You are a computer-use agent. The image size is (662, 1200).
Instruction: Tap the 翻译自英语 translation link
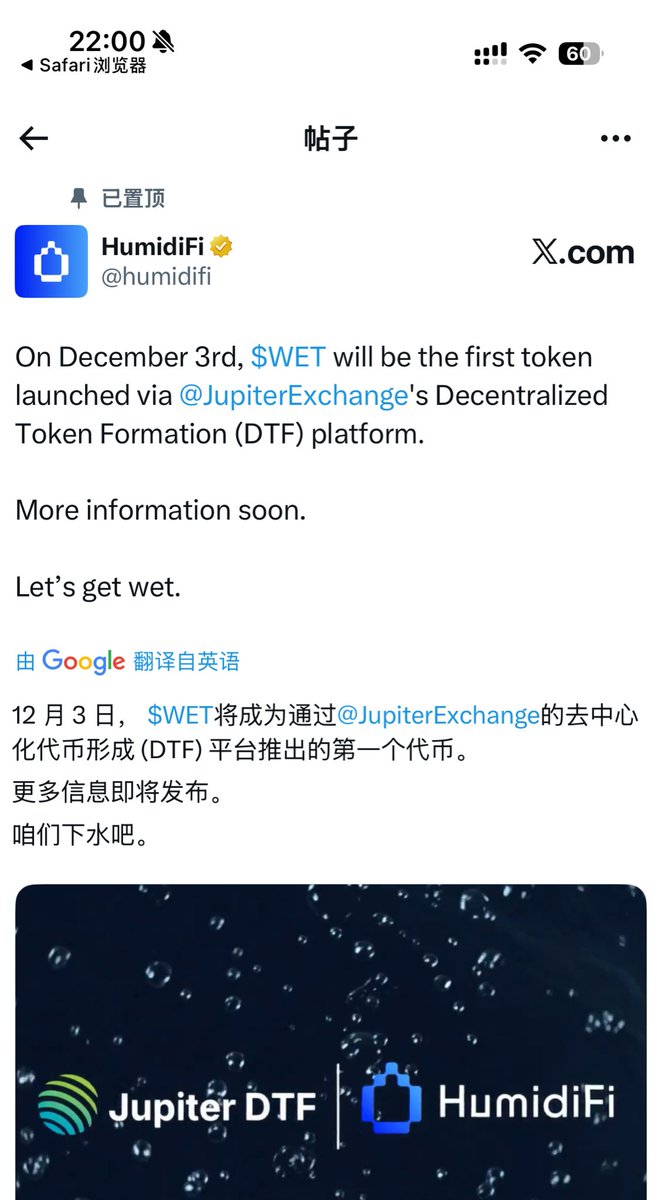click(x=186, y=661)
